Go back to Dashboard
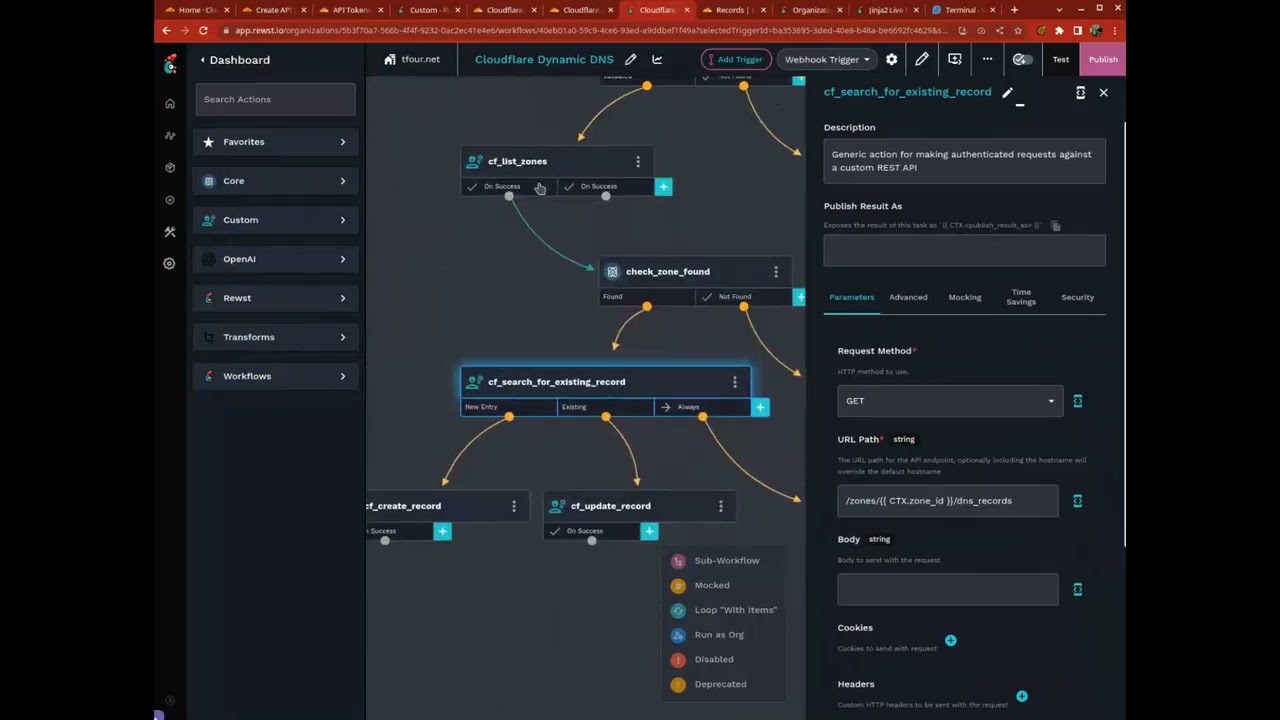The image size is (1280, 720). tap(235, 60)
